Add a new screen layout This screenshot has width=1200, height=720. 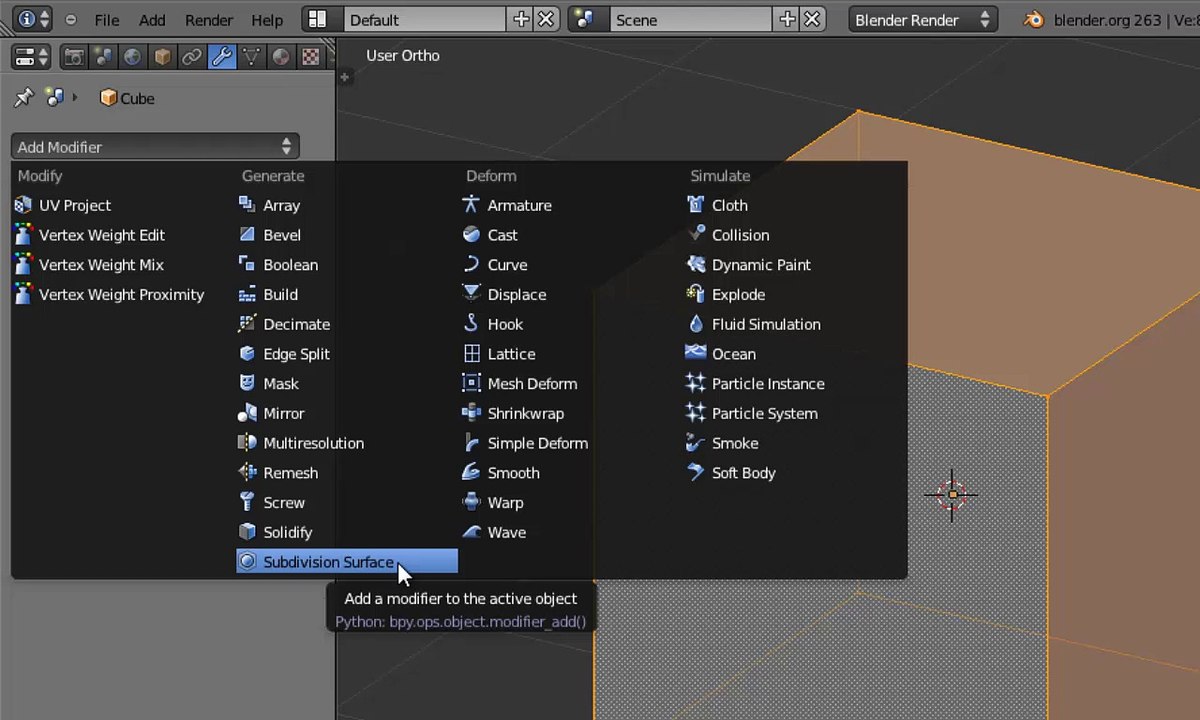click(x=521, y=19)
